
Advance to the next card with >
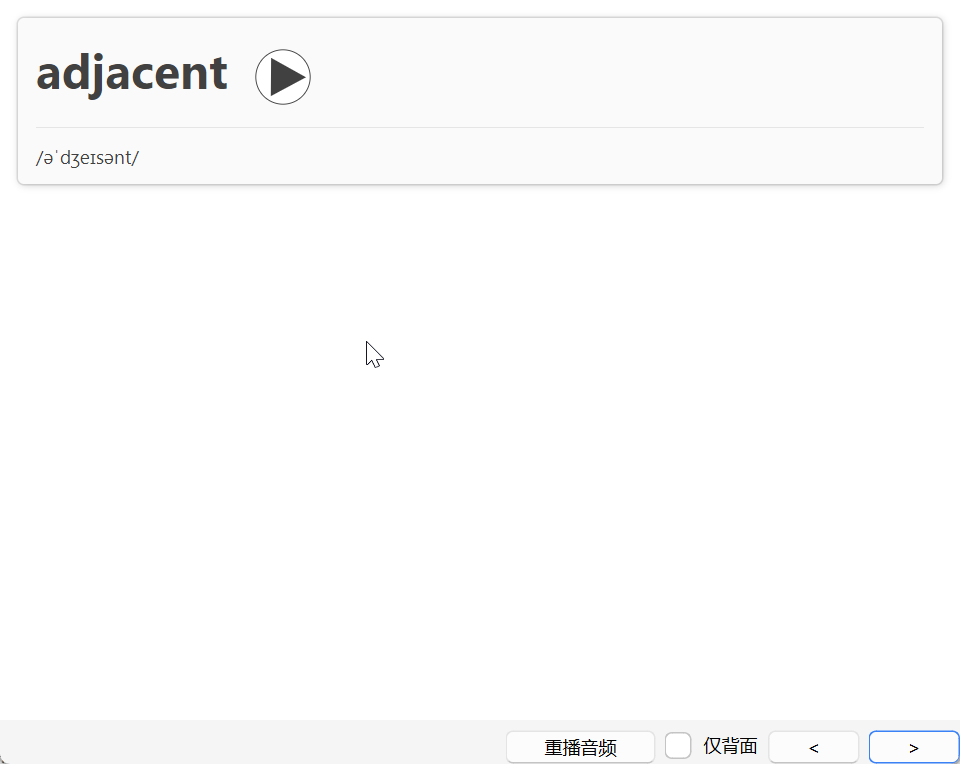pyautogui.click(x=913, y=747)
